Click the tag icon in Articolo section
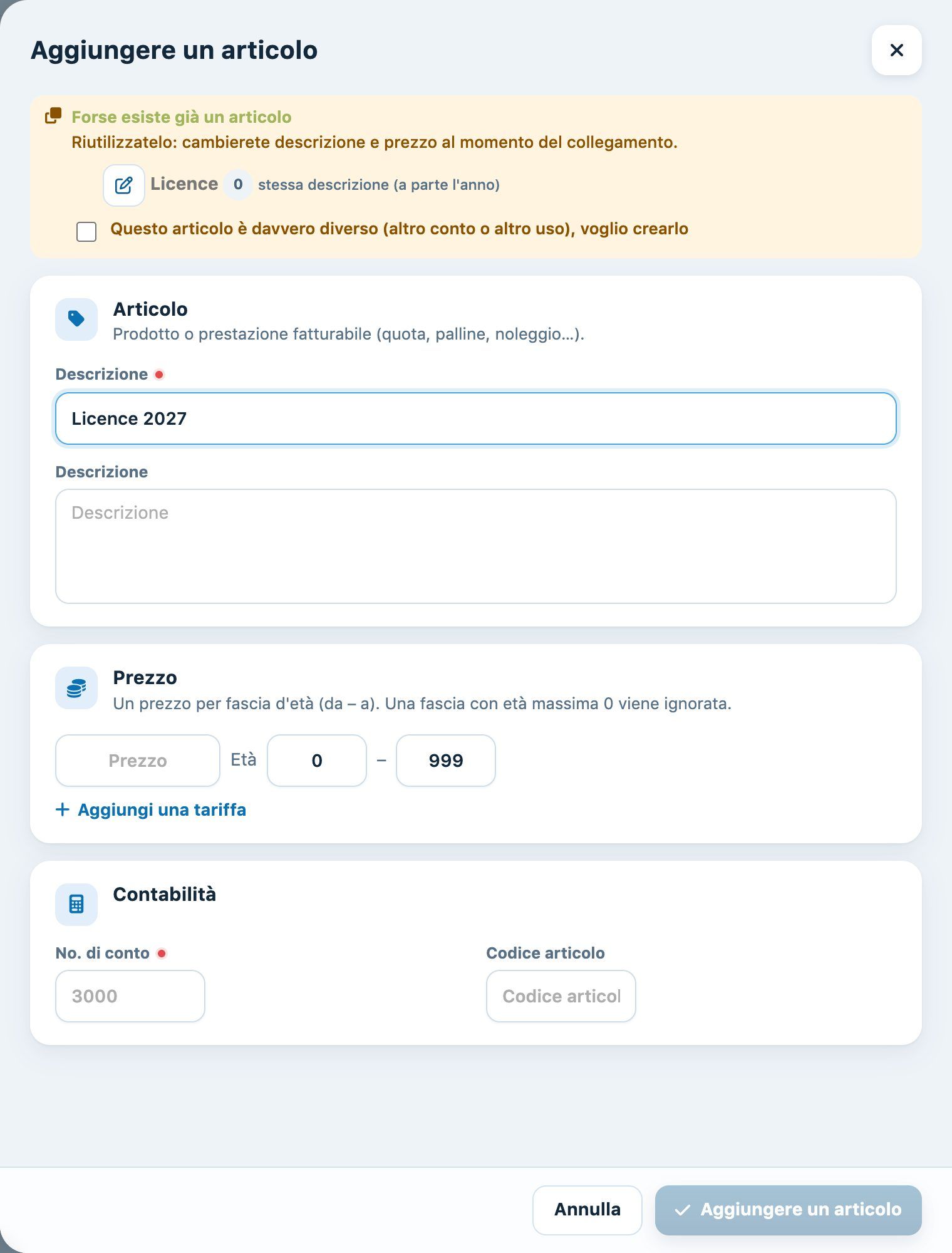 pos(76,320)
